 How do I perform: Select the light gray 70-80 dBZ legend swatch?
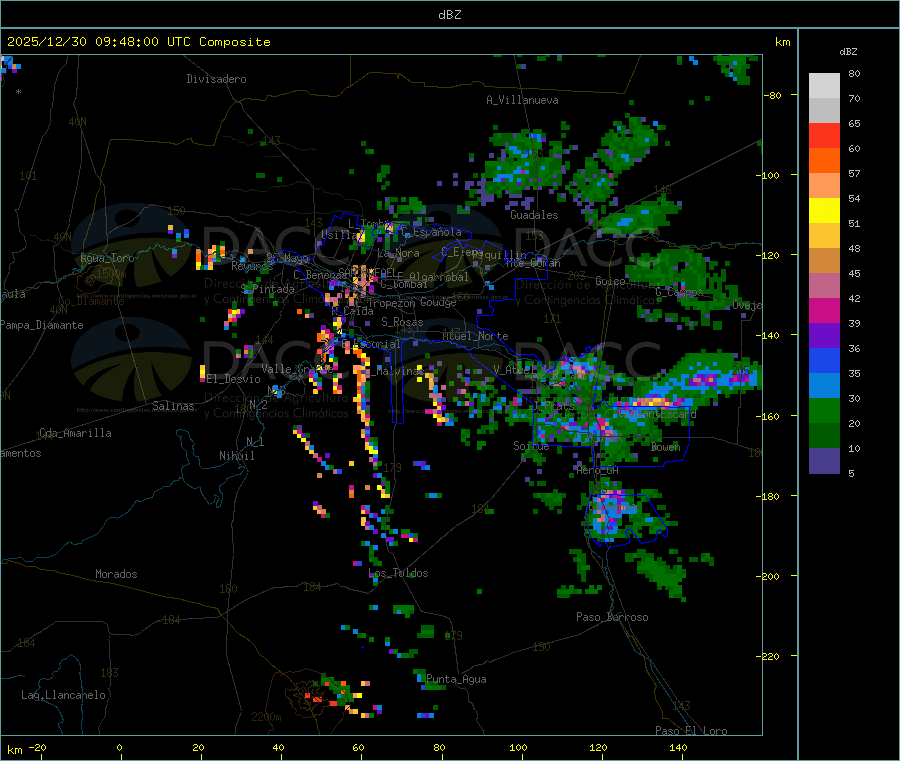tap(824, 86)
